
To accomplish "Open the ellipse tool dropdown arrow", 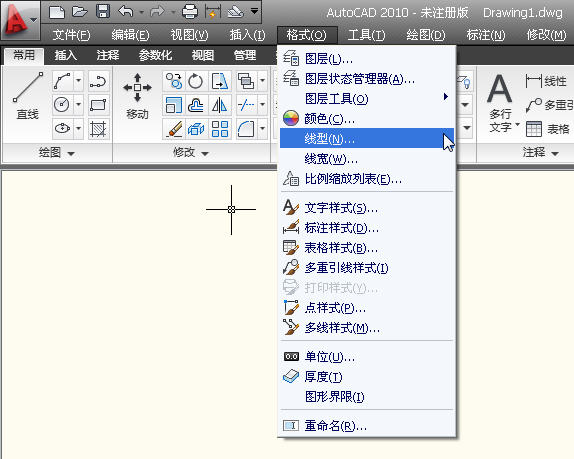I will click(78, 128).
